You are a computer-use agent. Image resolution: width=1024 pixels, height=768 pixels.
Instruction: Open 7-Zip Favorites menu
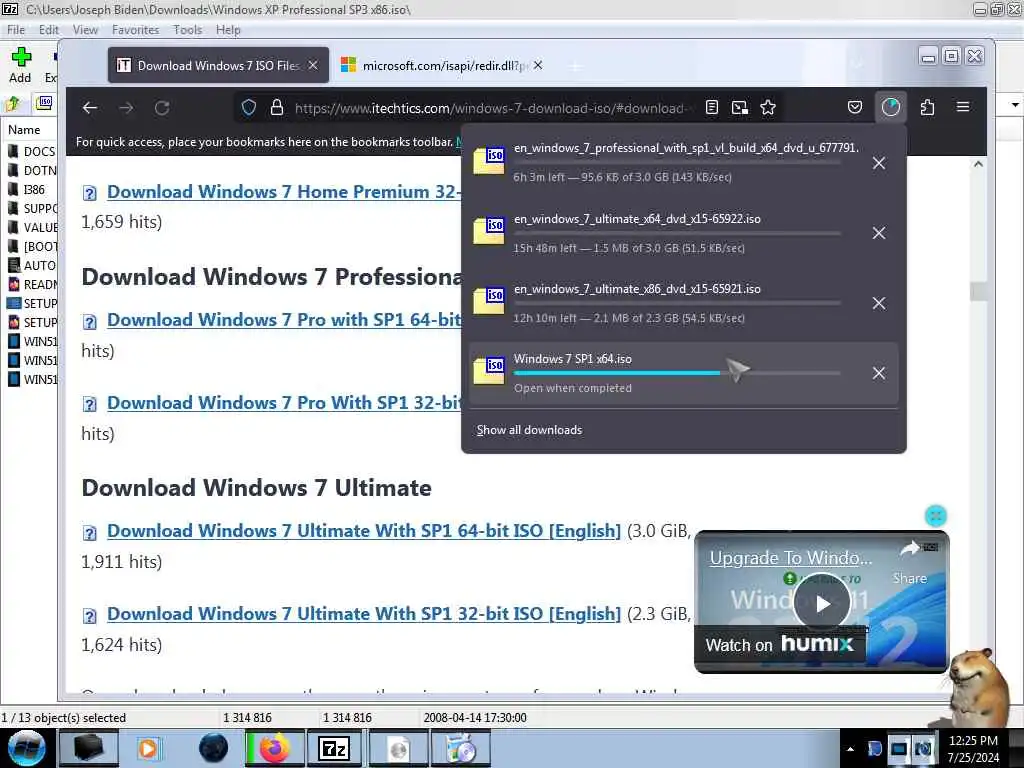coord(135,30)
